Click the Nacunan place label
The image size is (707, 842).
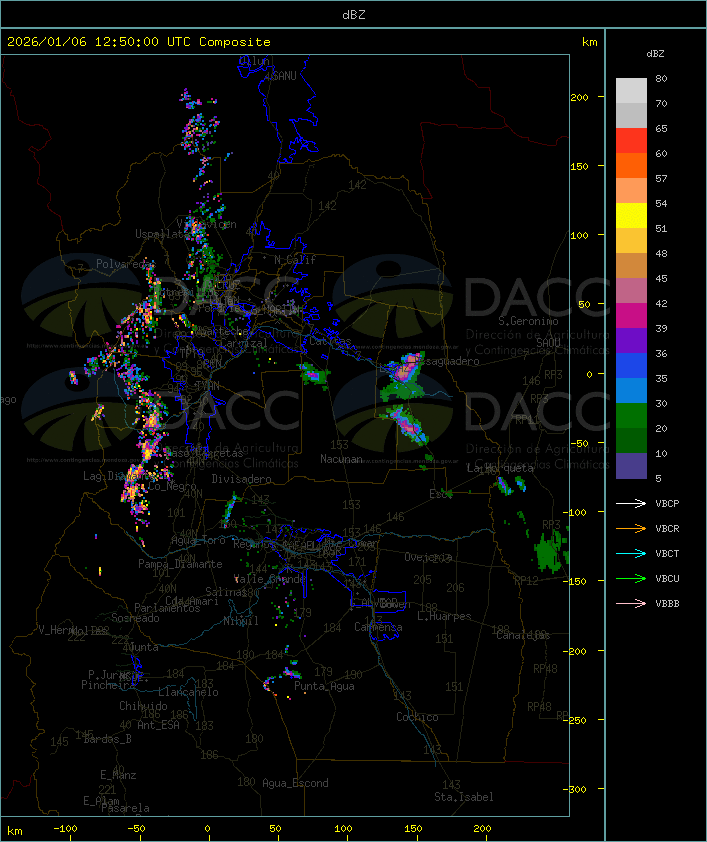341,459
